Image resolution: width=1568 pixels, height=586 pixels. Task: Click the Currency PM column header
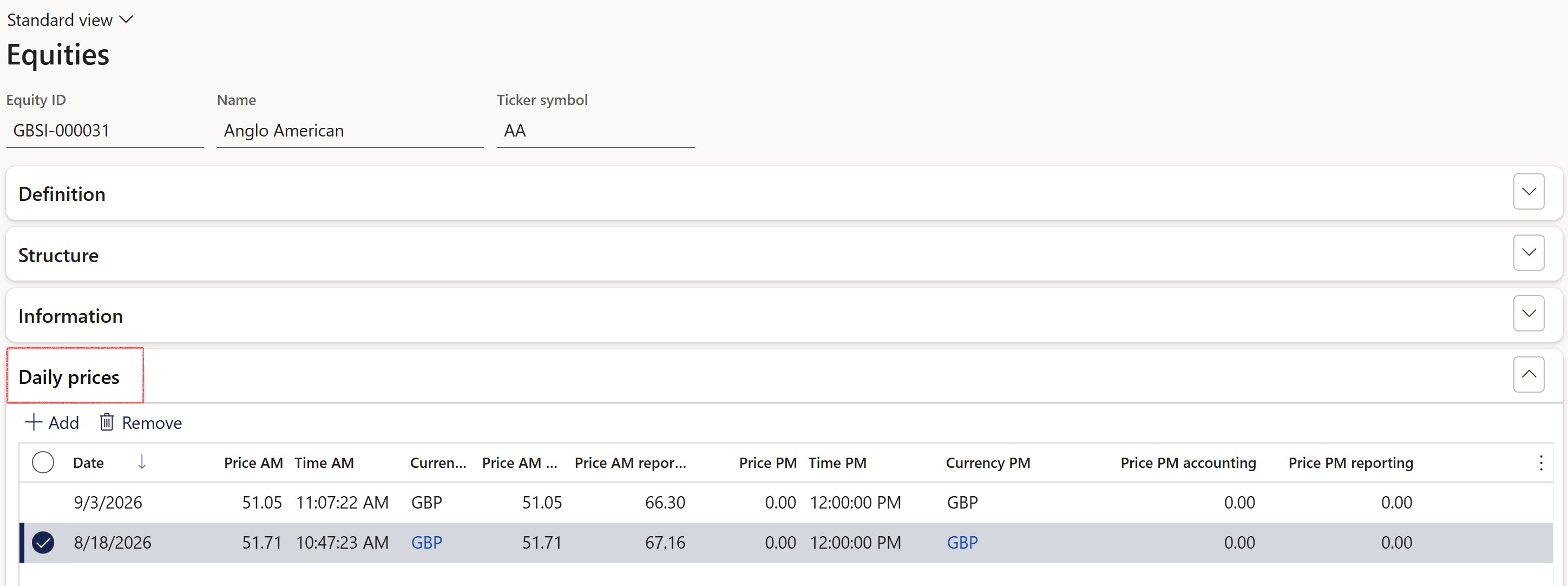(988, 463)
